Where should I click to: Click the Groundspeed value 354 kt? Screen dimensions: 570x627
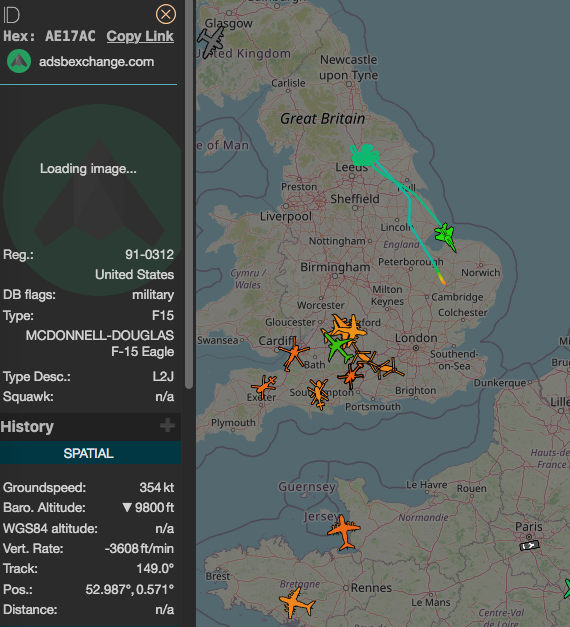click(156, 487)
